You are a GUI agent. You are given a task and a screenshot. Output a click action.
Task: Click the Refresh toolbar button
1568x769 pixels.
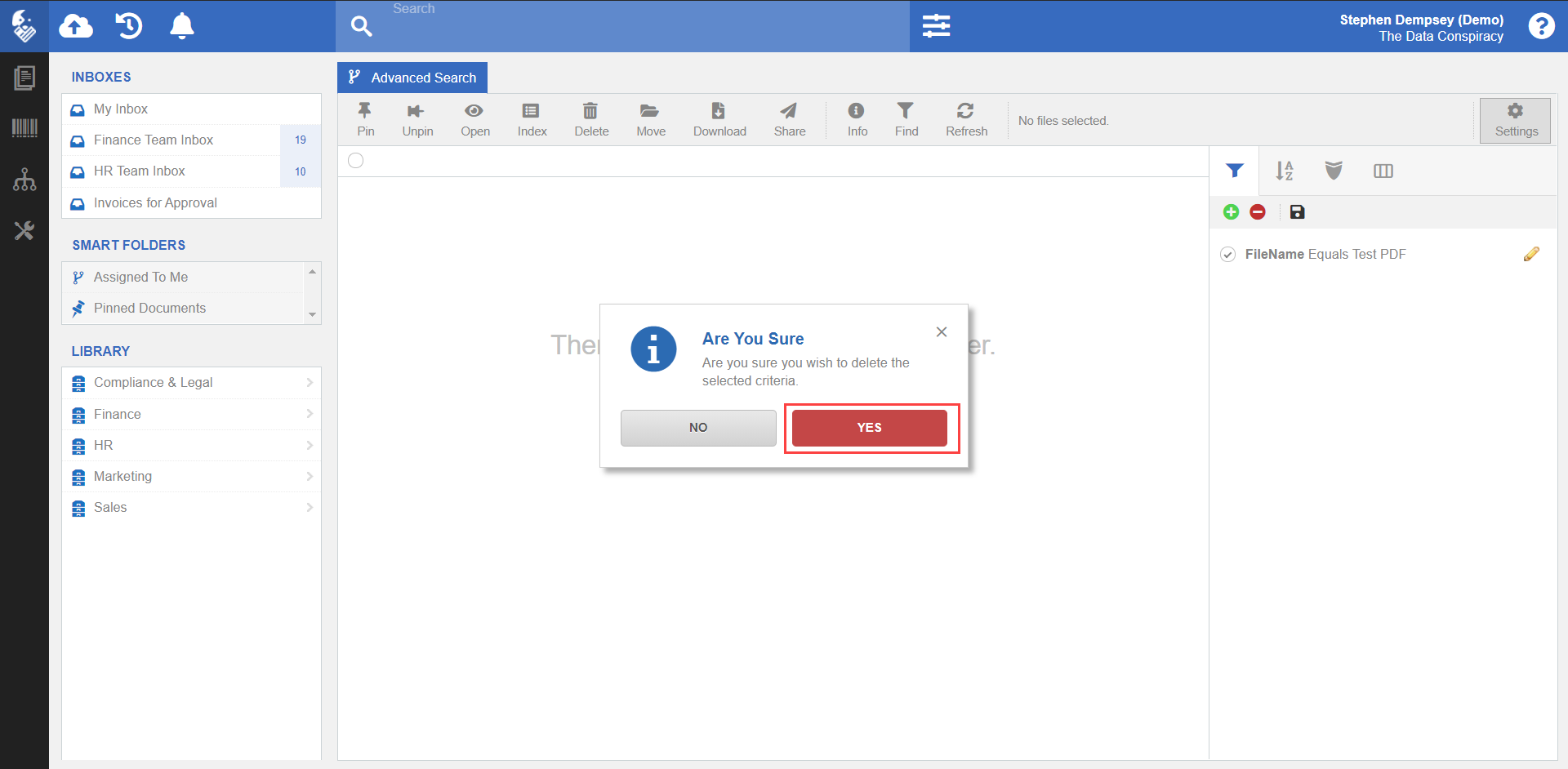point(966,119)
